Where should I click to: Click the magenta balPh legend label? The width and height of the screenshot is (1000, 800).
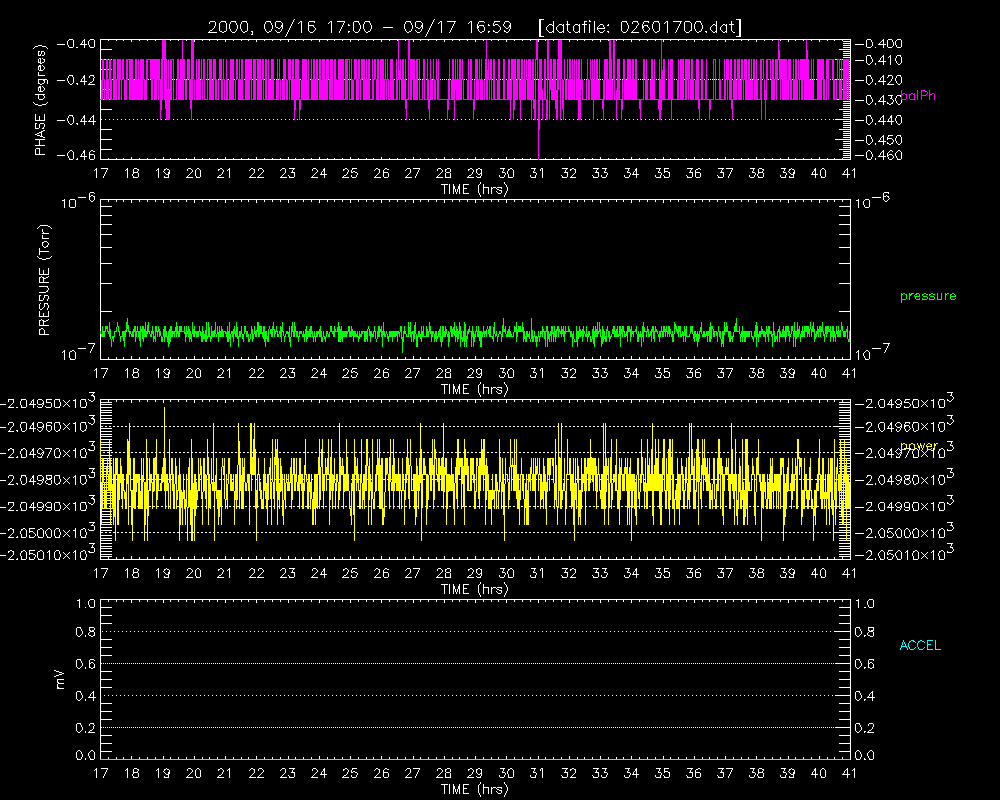[918, 96]
